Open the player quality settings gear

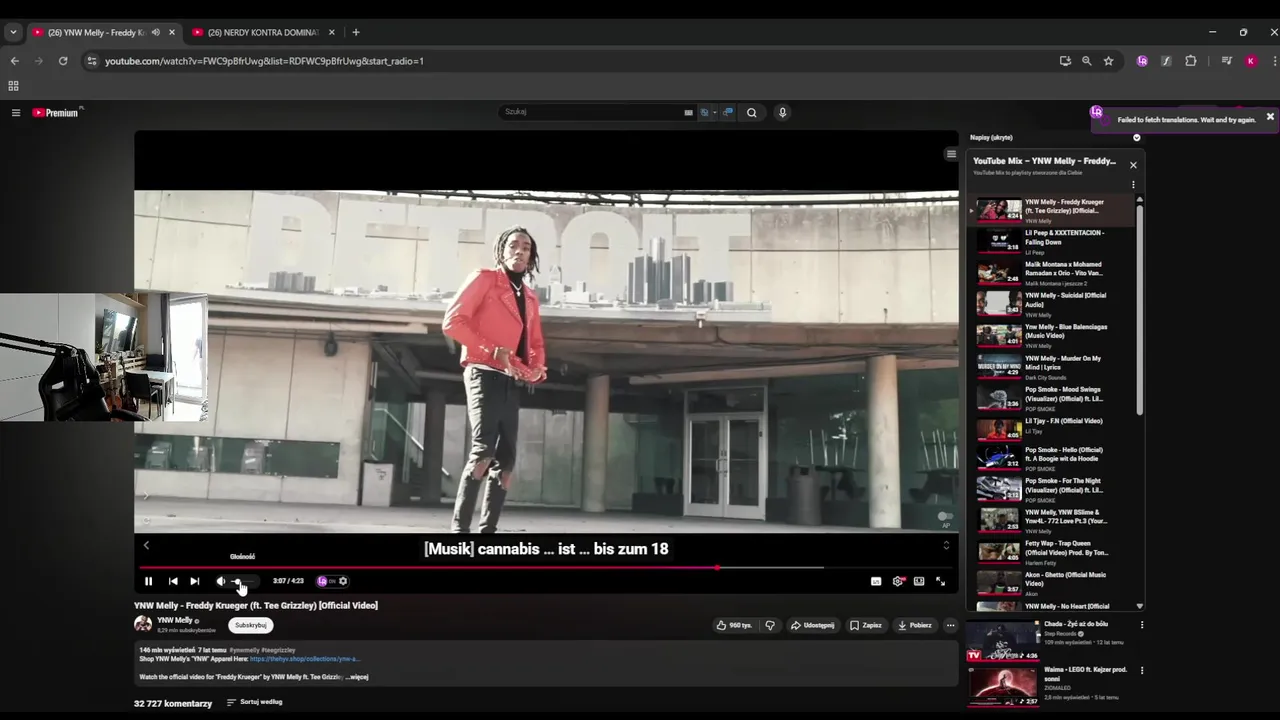(x=898, y=581)
